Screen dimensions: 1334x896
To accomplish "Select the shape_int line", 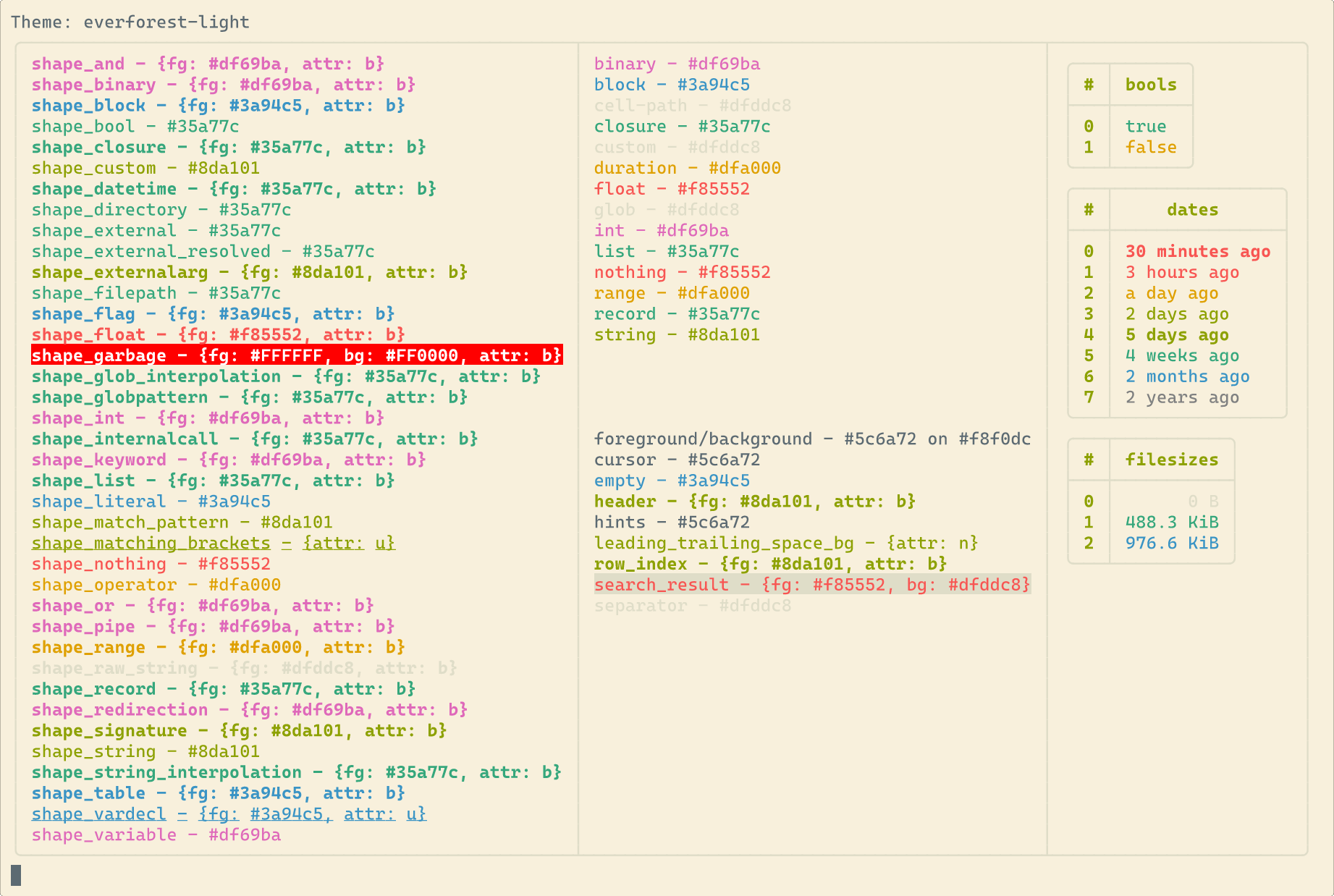I will pyautogui.click(x=208, y=419).
